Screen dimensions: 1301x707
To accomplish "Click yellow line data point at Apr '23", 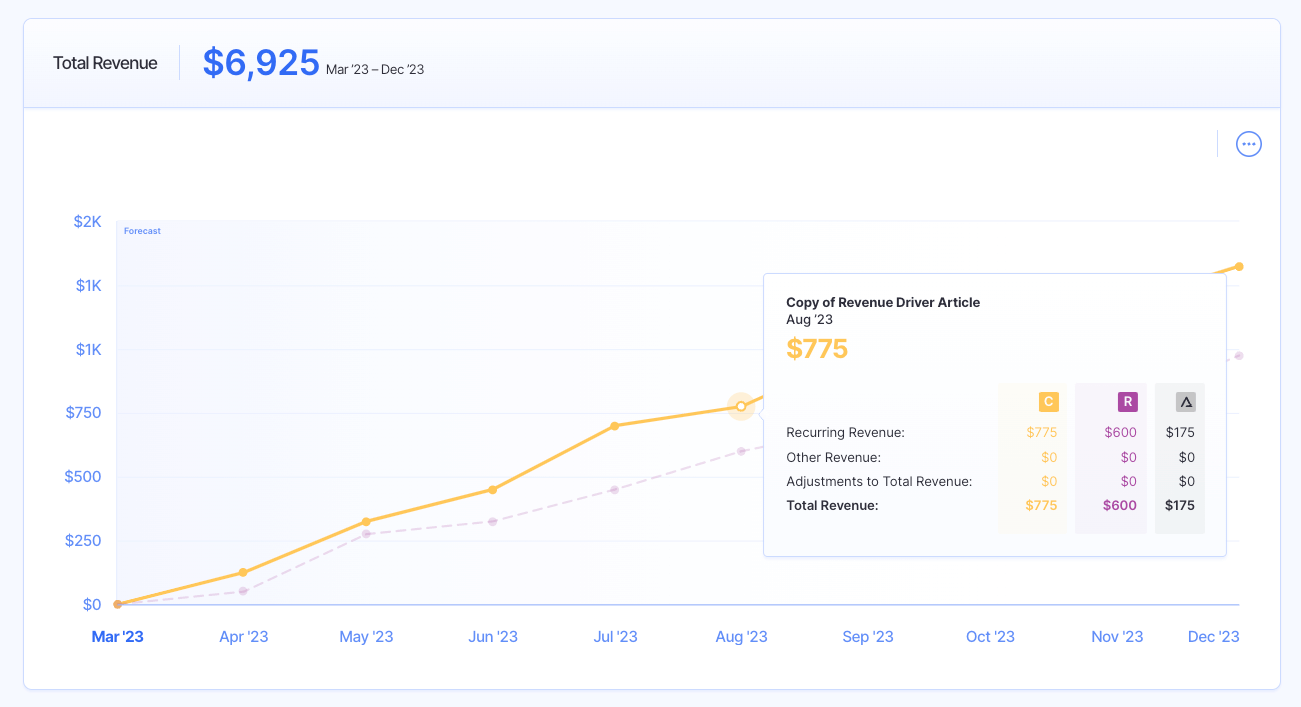I will click(243, 573).
